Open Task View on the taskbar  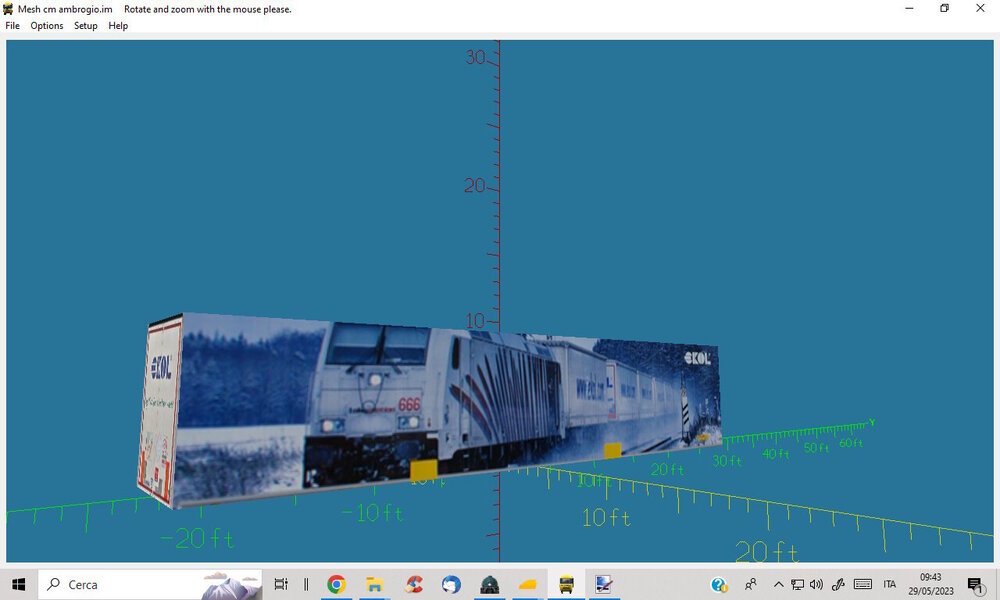tap(281, 584)
